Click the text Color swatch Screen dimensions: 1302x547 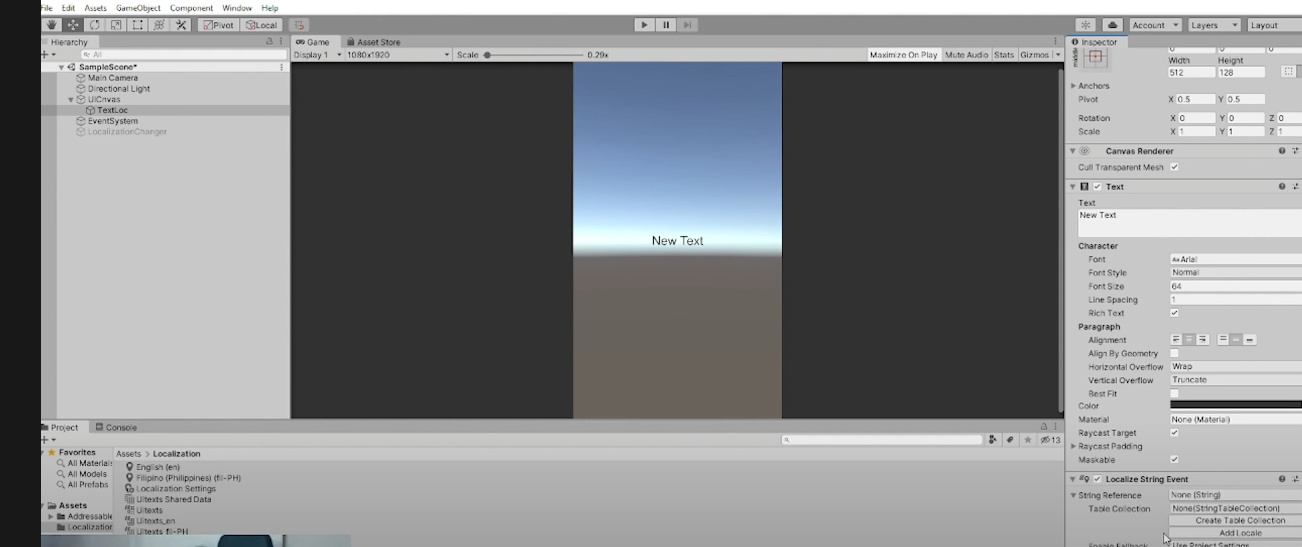1235,406
